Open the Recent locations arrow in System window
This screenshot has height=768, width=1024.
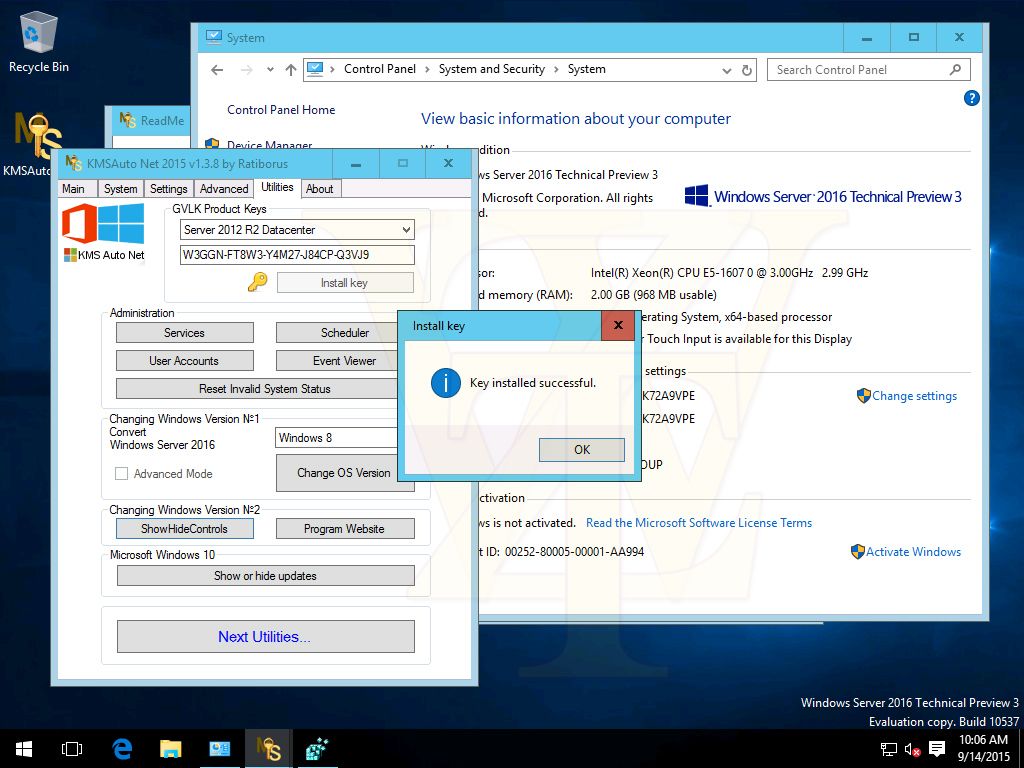tap(270, 70)
